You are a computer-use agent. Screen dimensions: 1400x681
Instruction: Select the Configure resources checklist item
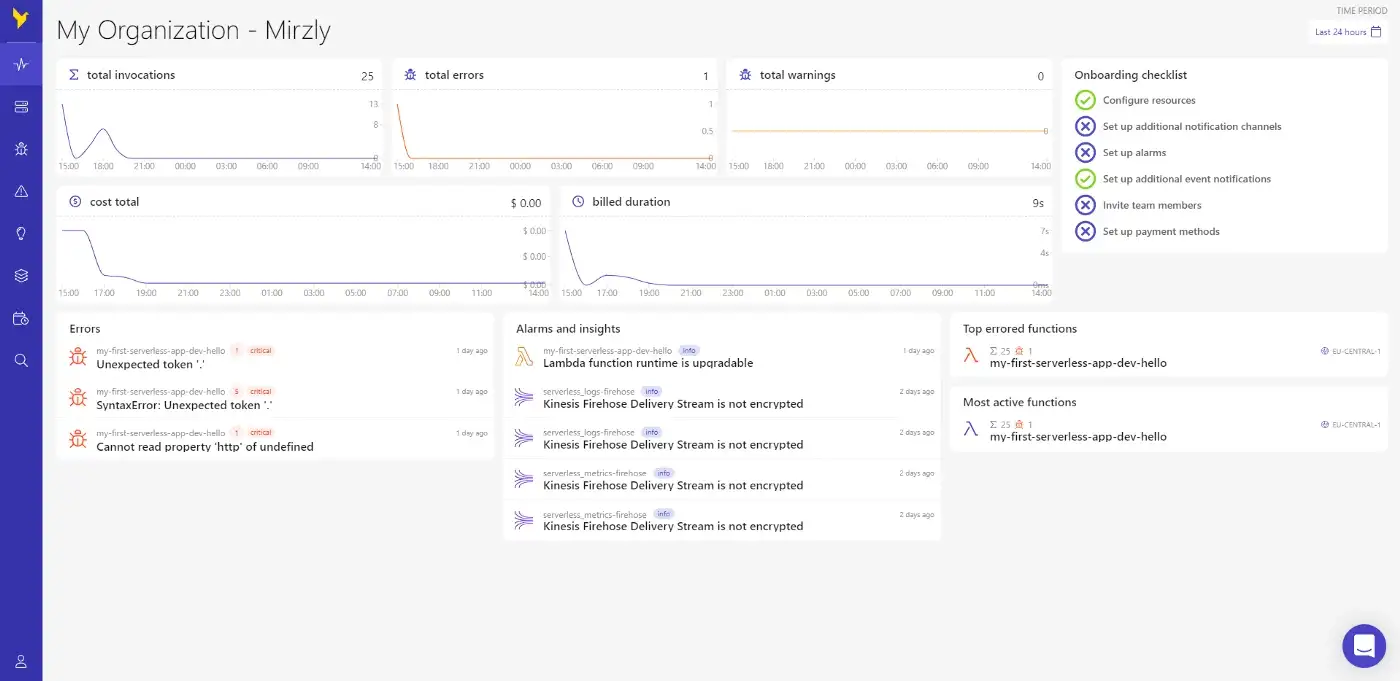coord(1148,100)
